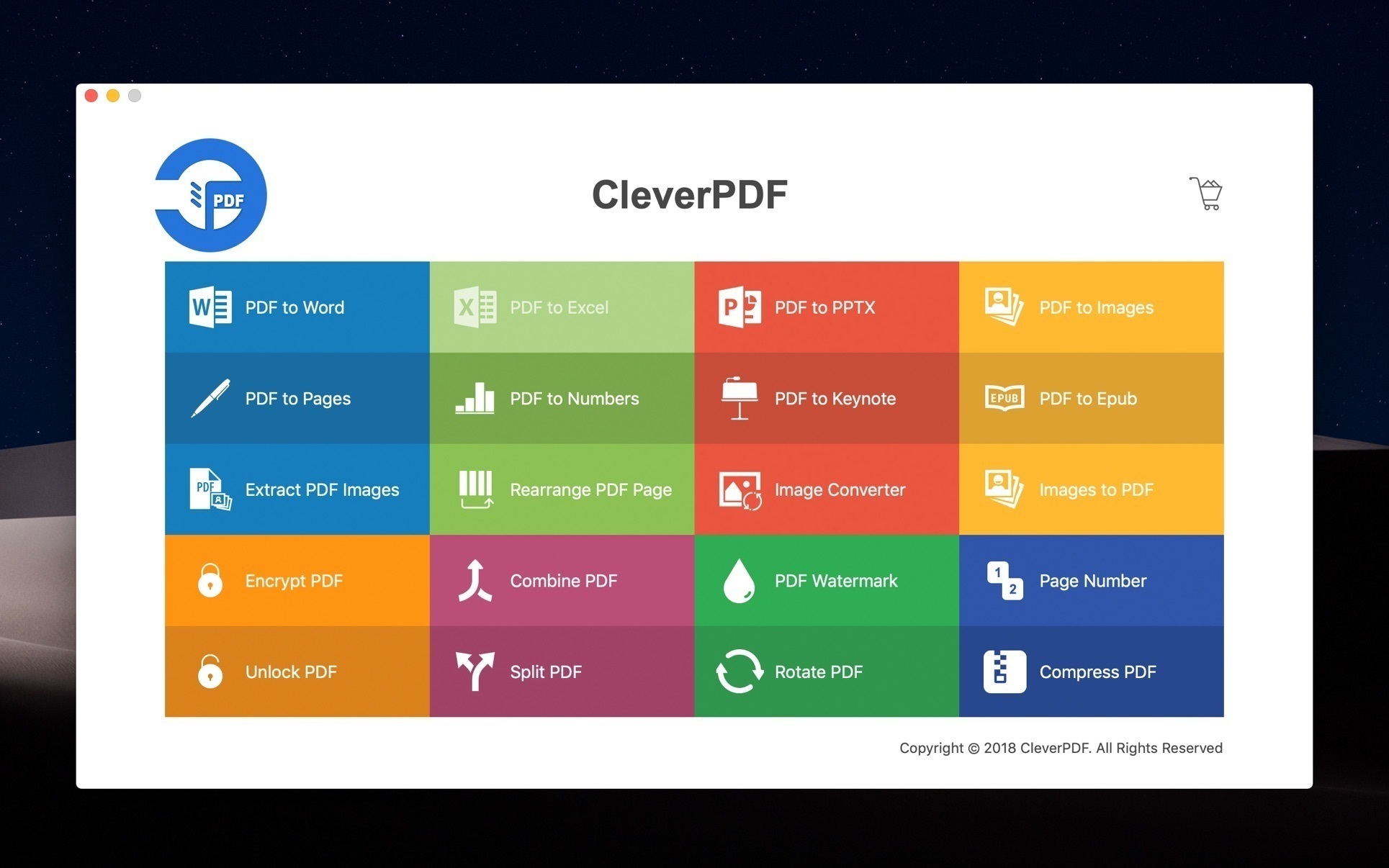The width and height of the screenshot is (1389, 868).
Task: Select Compress PDF option
Action: pos(1092,670)
